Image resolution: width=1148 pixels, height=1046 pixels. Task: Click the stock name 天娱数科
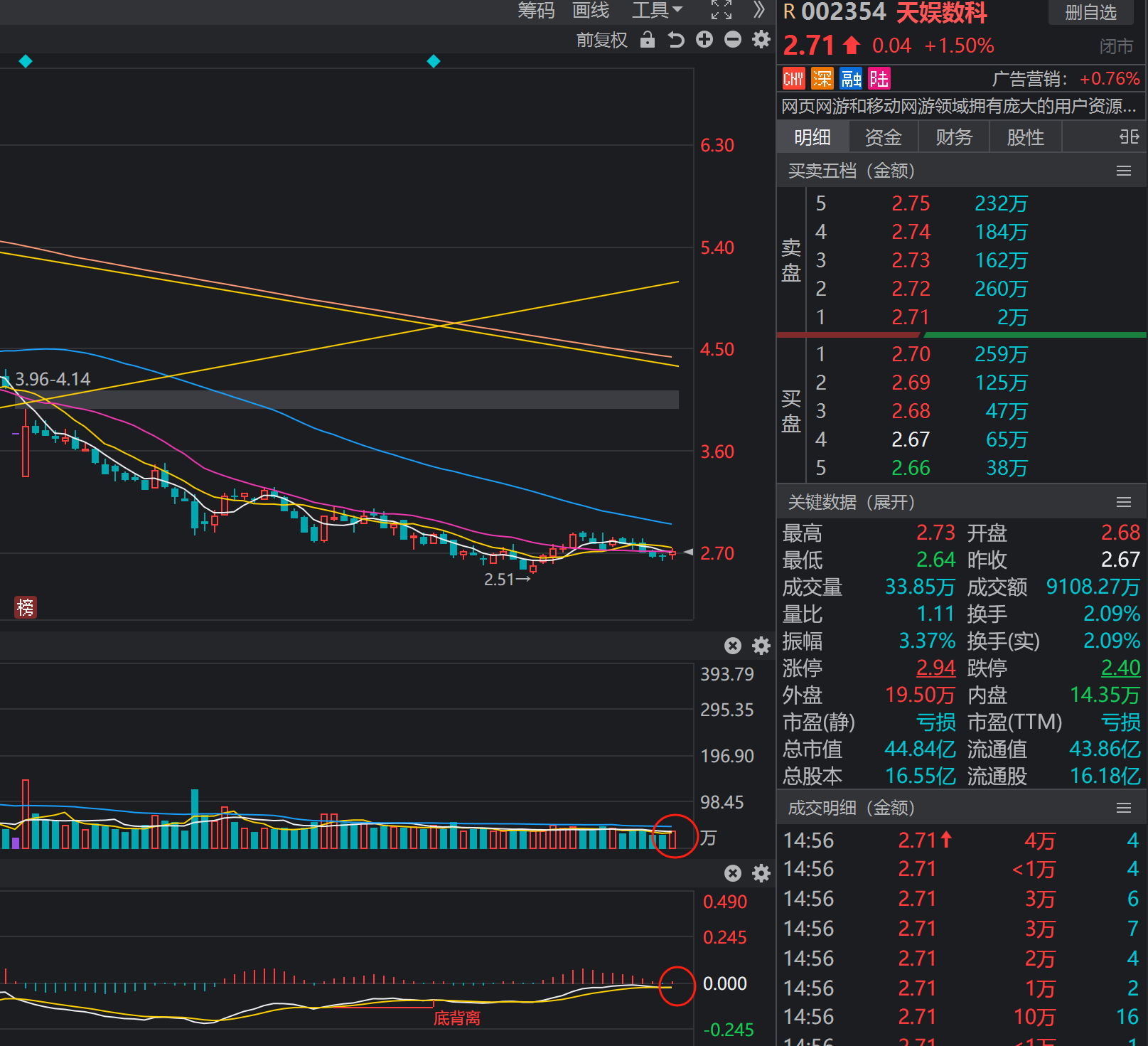[941, 13]
